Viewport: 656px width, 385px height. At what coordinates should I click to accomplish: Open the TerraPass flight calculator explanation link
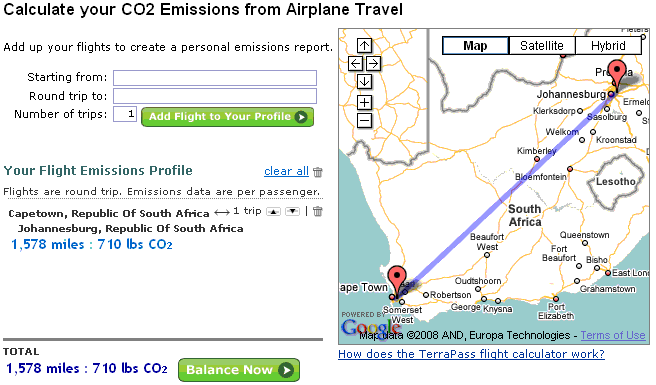click(471, 354)
